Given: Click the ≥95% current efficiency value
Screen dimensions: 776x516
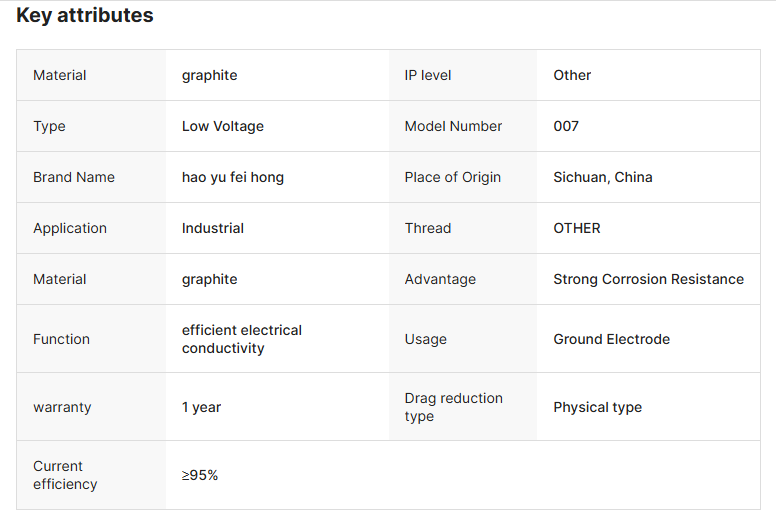Looking at the screenshot, I should point(199,475).
